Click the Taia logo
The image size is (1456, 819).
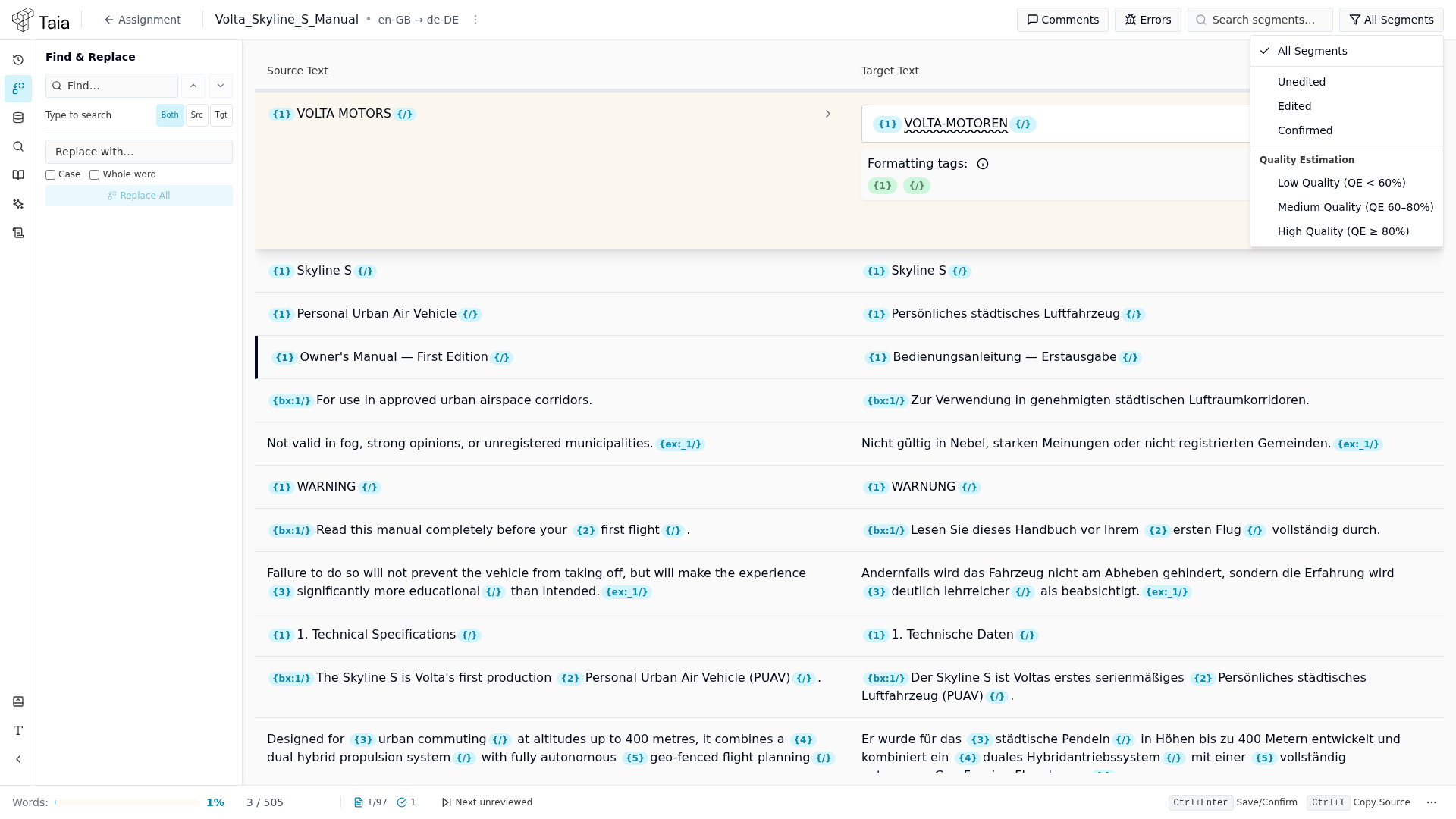41,20
